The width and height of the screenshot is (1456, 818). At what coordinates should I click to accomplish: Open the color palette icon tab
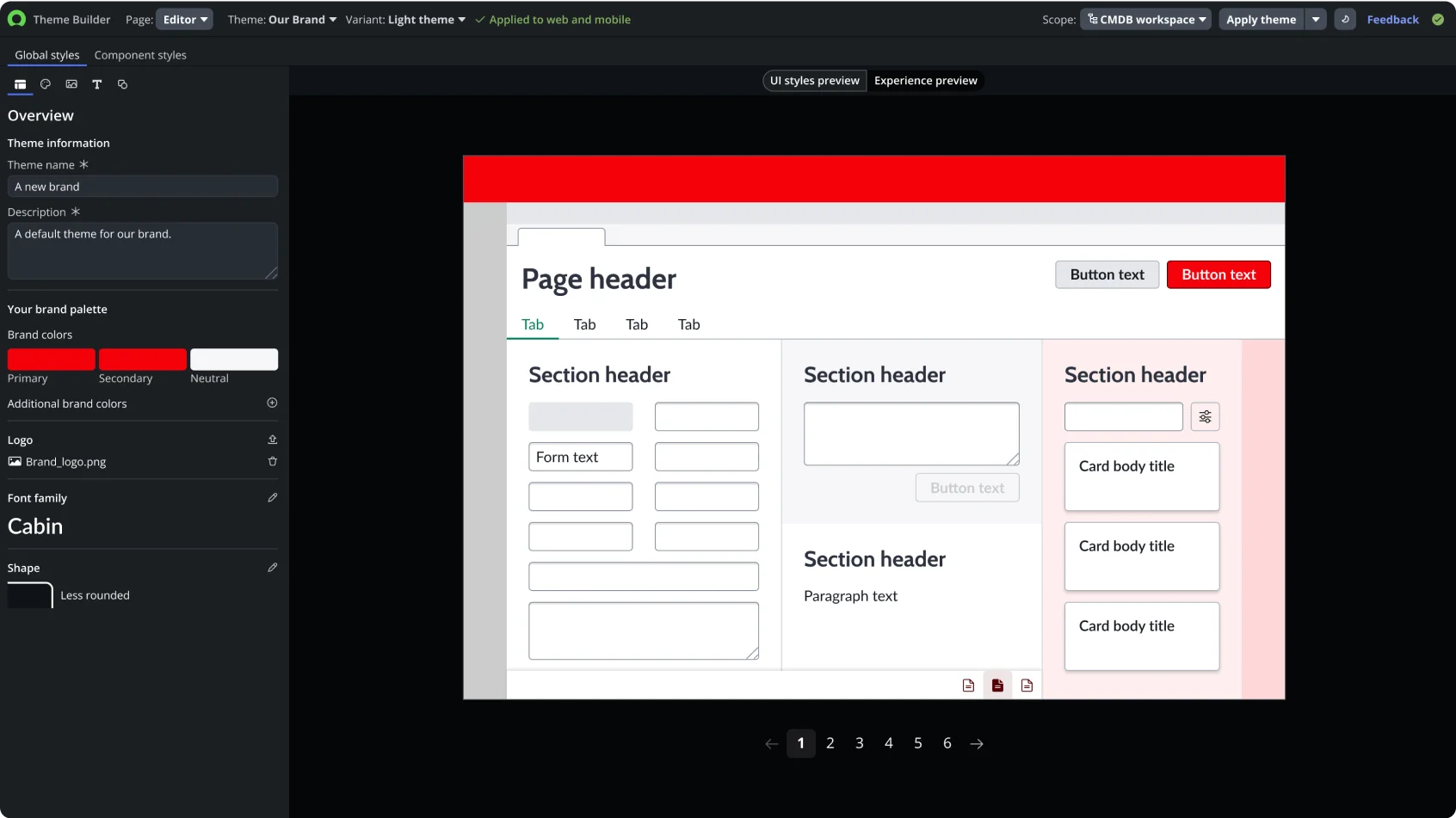coord(46,84)
